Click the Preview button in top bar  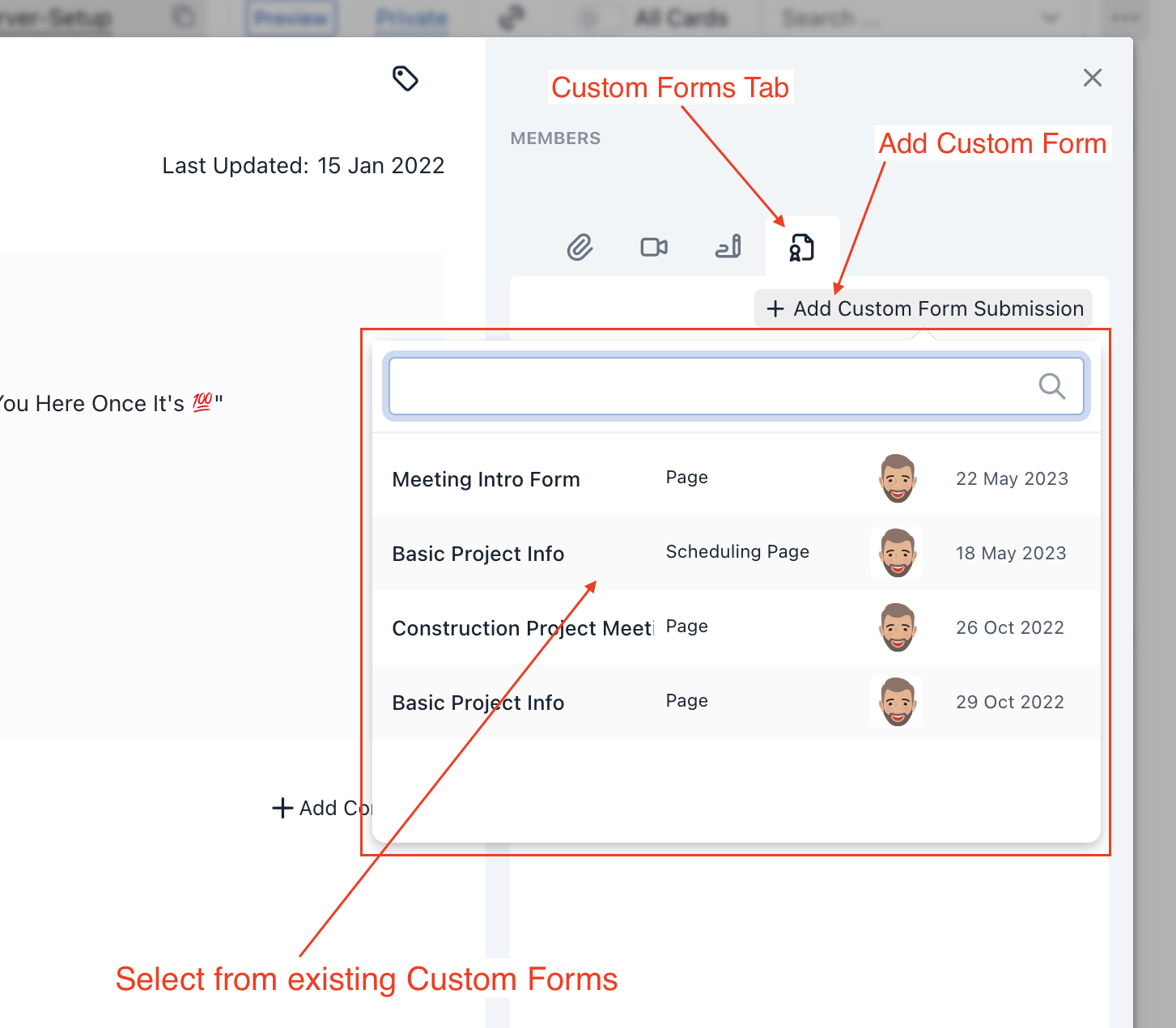(291, 18)
